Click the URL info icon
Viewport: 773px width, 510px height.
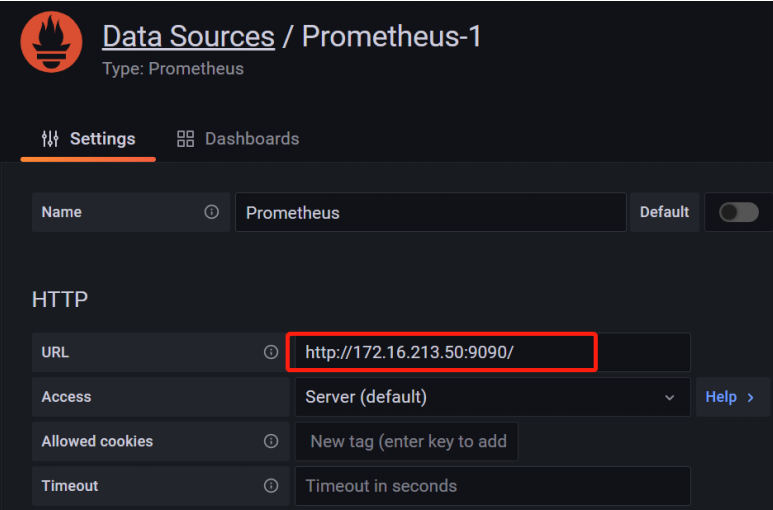(x=271, y=352)
